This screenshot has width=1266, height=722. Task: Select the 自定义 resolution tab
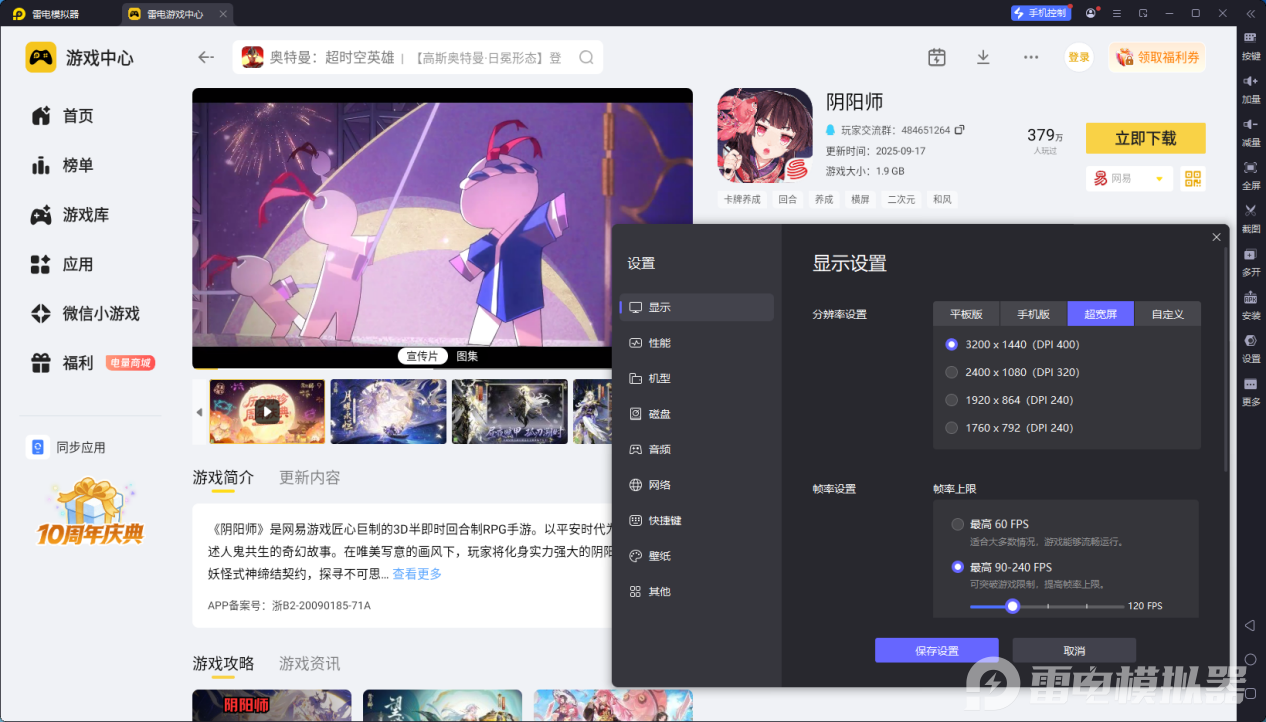(1167, 314)
